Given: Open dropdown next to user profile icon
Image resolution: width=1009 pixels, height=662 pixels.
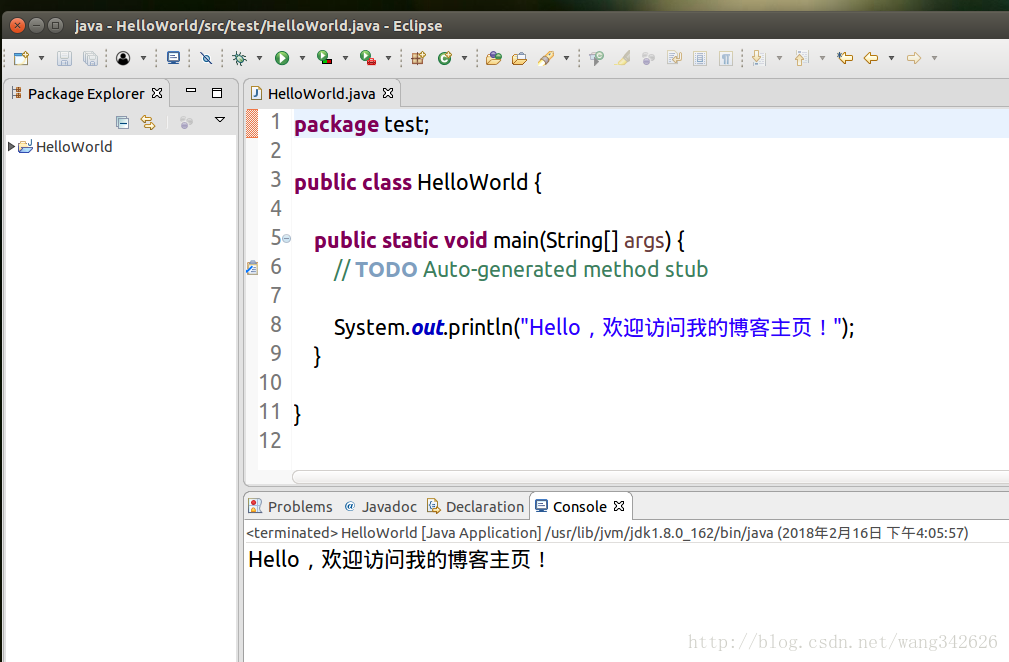Looking at the screenshot, I should [143, 59].
